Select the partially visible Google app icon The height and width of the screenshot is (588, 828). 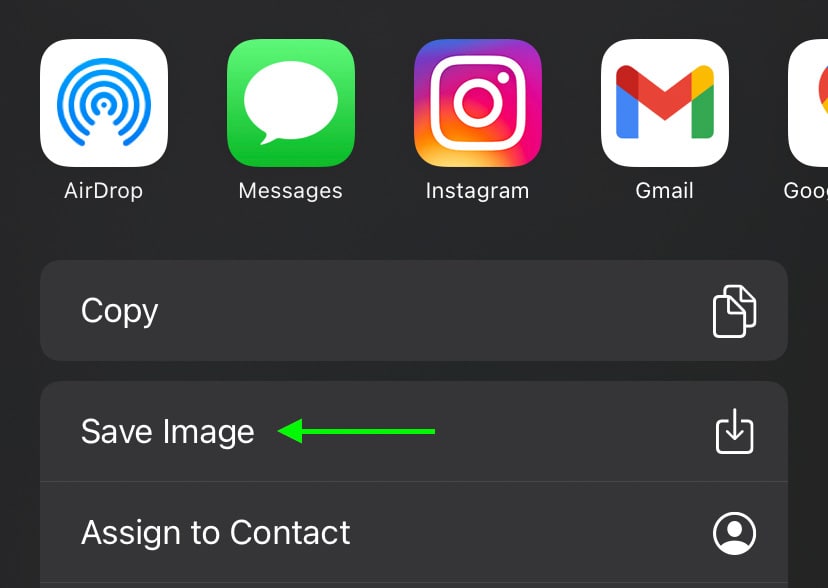(x=808, y=103)
